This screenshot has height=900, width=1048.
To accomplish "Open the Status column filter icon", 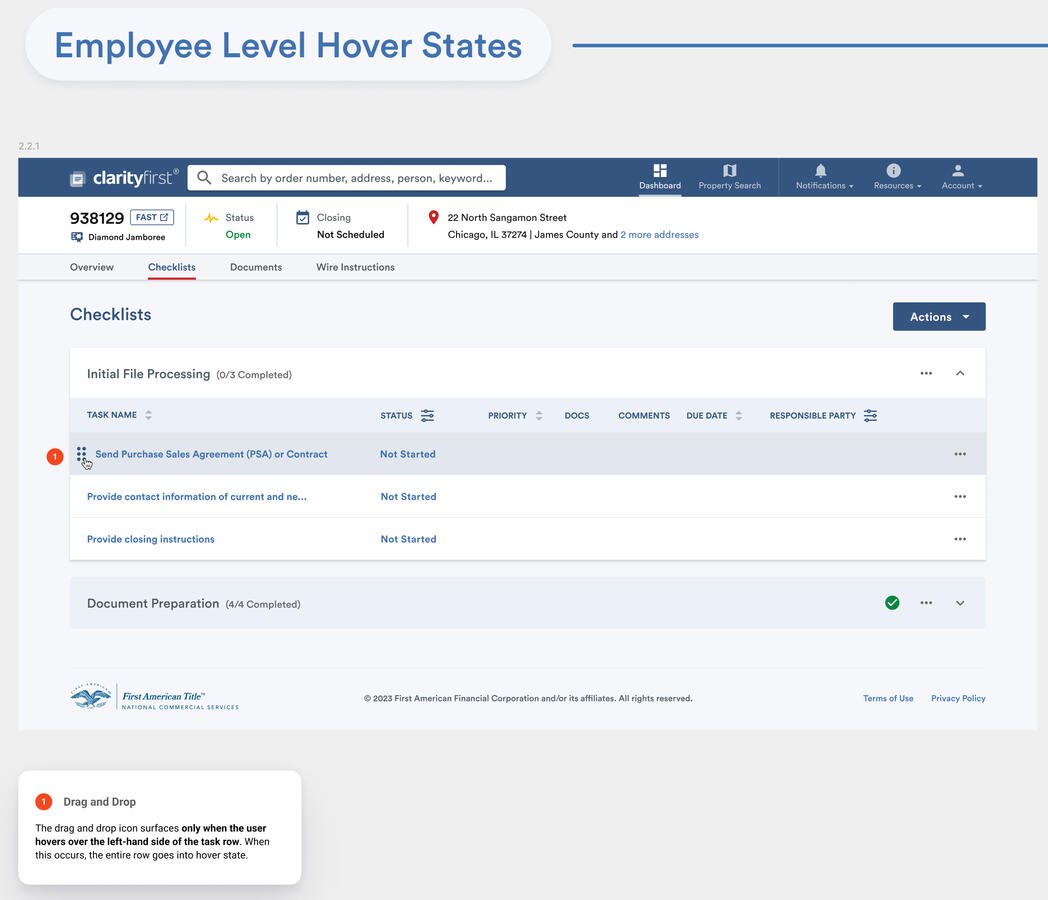I will [x=427, y=416].
